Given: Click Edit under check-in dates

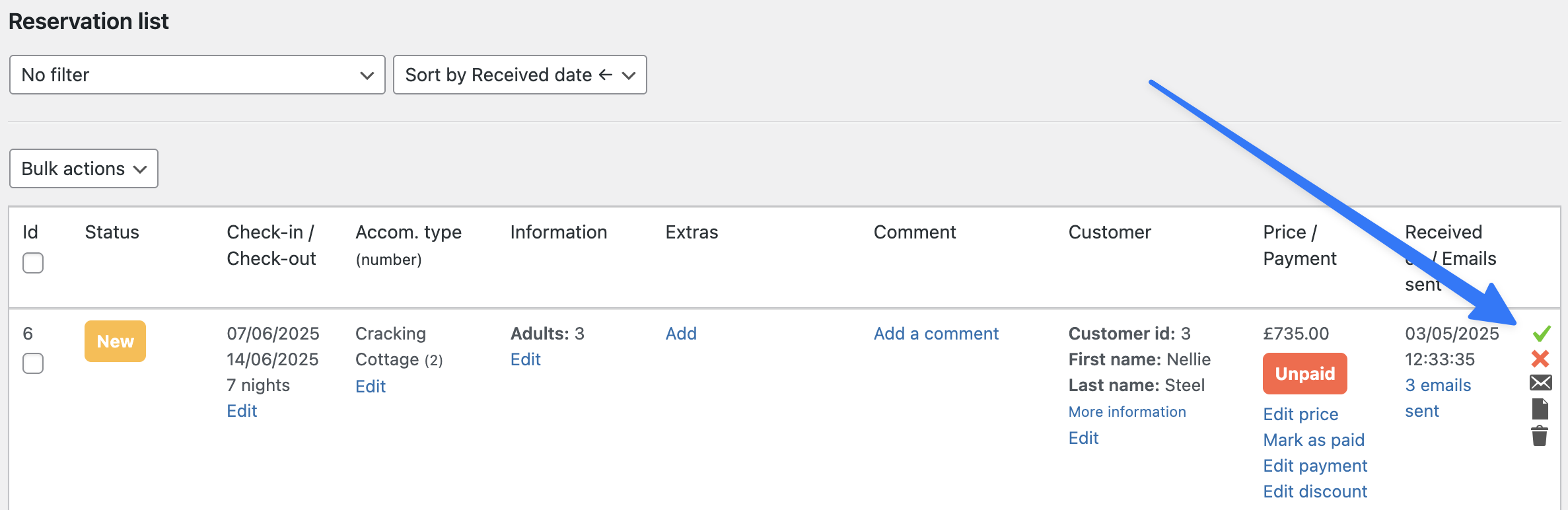Looking at the screenshot, I should click(242, 411).
